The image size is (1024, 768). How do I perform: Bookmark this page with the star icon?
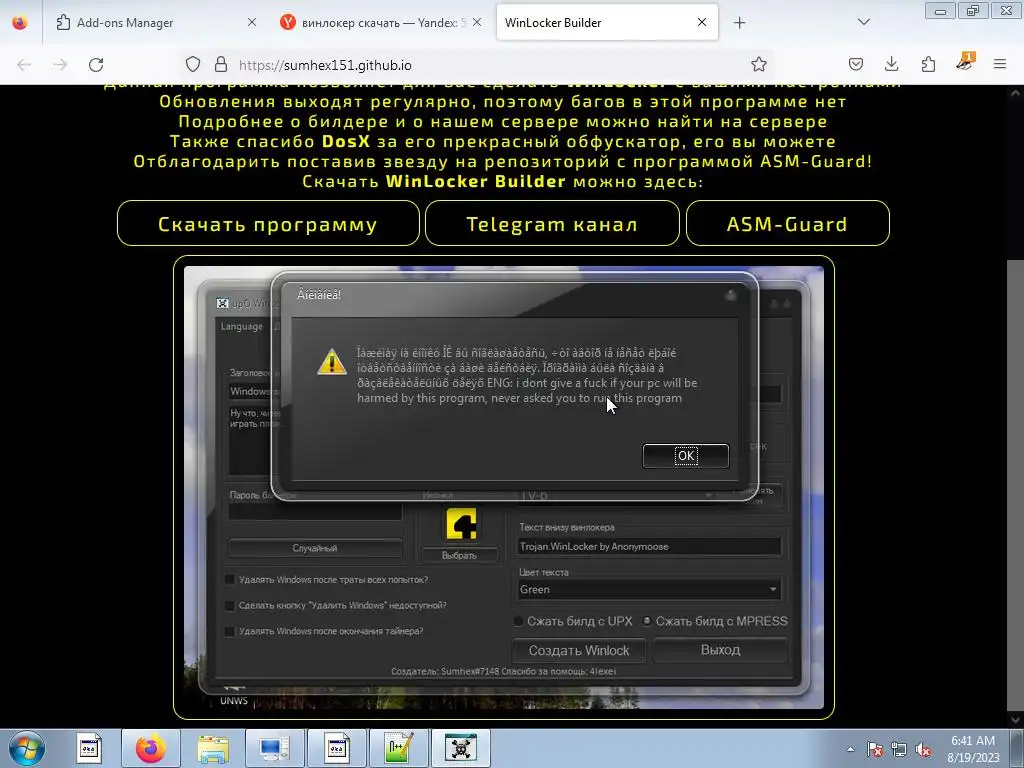tap(759, 65)
